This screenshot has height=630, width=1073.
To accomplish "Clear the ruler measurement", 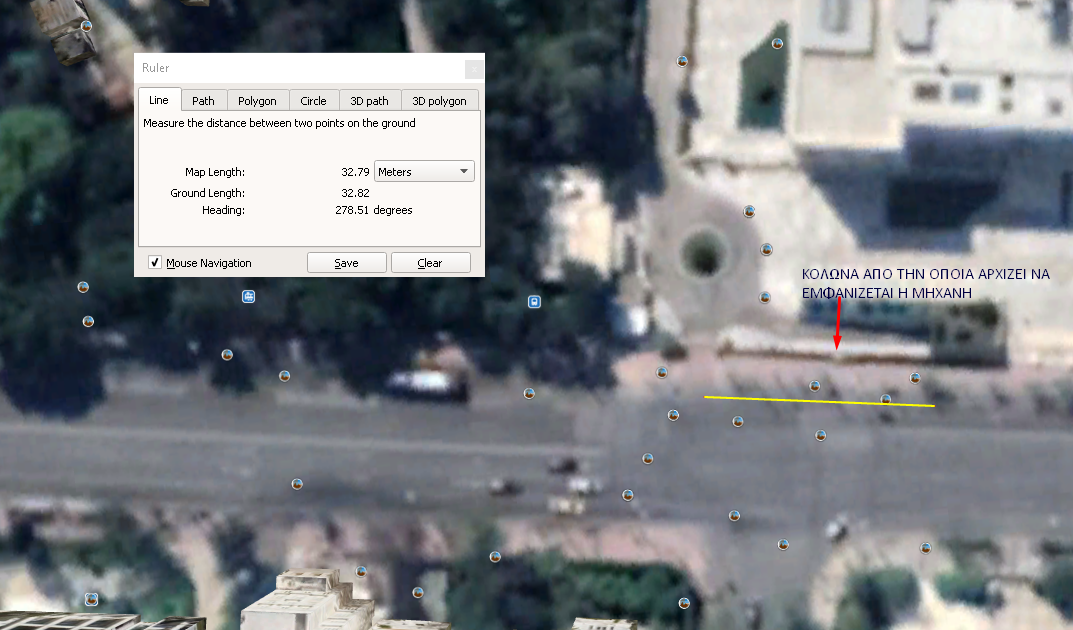I will pyautogui.click(x=430, y=263).
